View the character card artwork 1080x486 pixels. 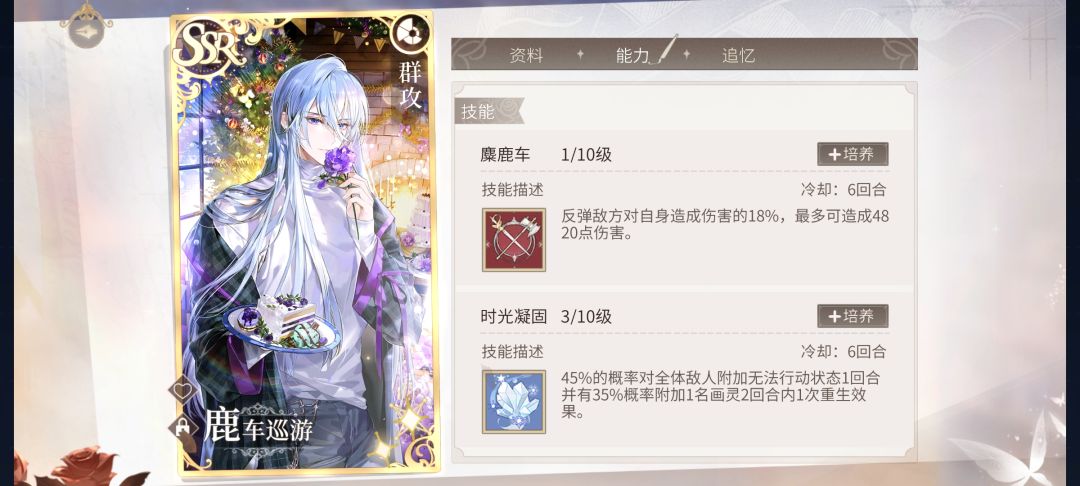(x=303, y=242)
